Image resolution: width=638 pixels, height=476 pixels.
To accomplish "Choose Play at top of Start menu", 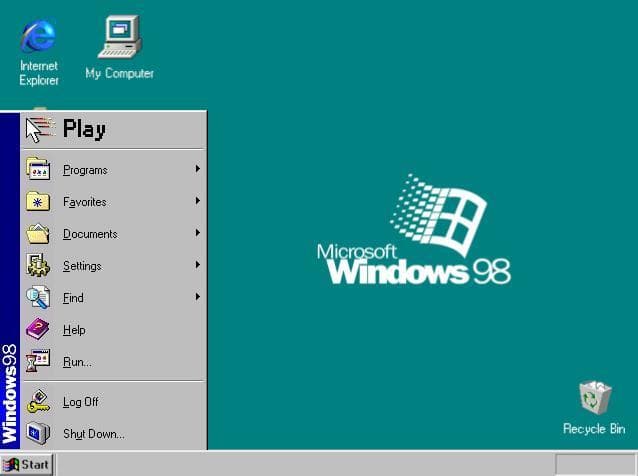I will click(x=114, y=130).
